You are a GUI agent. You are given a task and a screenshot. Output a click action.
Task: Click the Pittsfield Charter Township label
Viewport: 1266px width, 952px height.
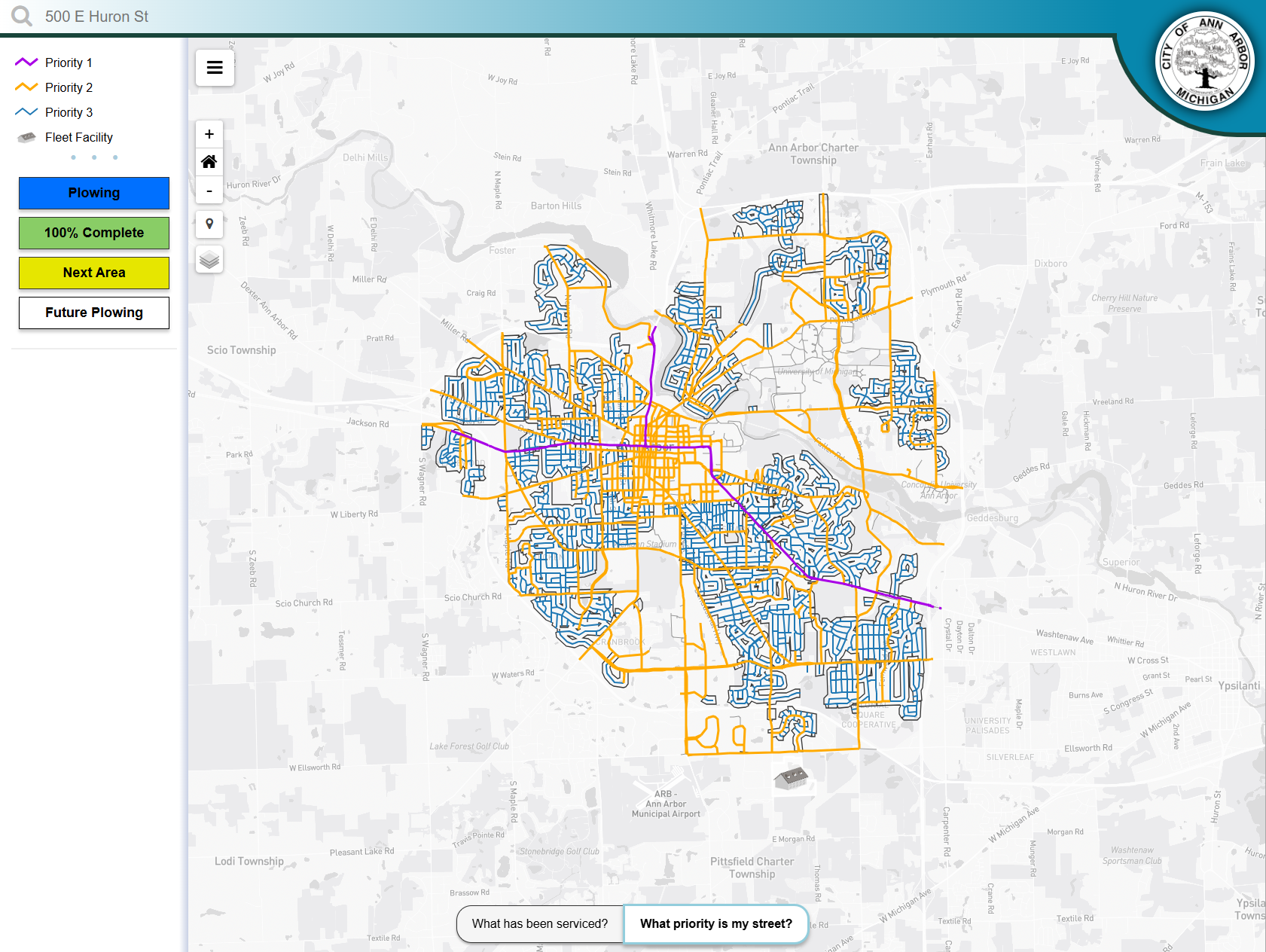(x=752, y=868)
